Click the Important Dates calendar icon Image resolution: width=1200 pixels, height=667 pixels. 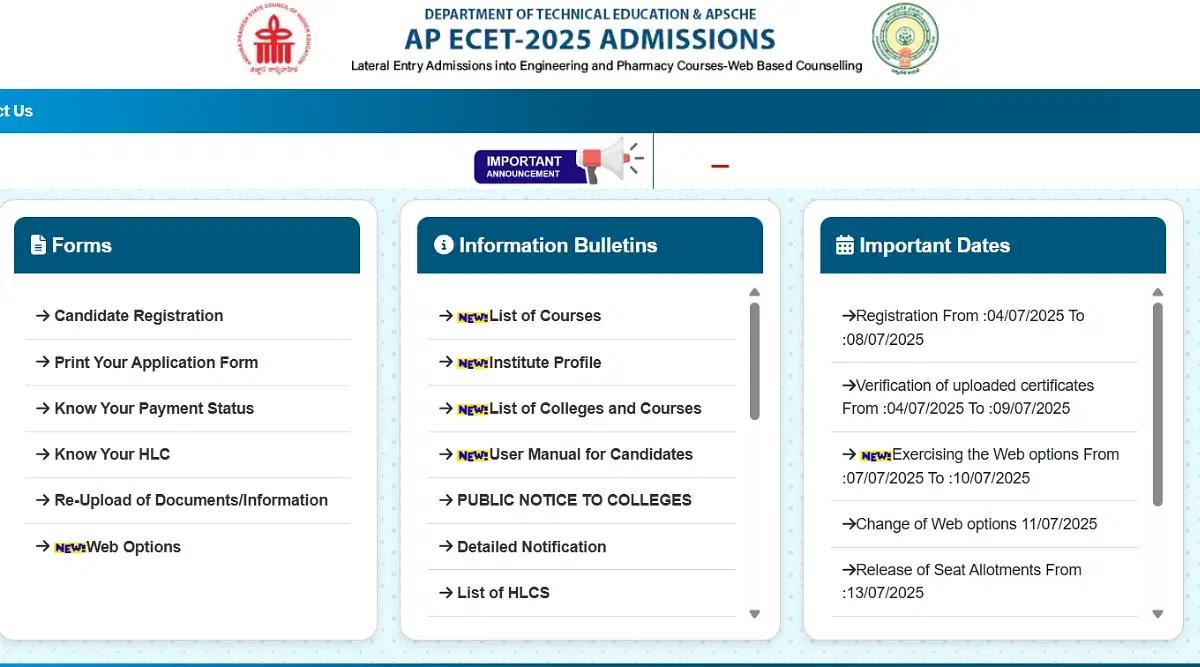845,245
